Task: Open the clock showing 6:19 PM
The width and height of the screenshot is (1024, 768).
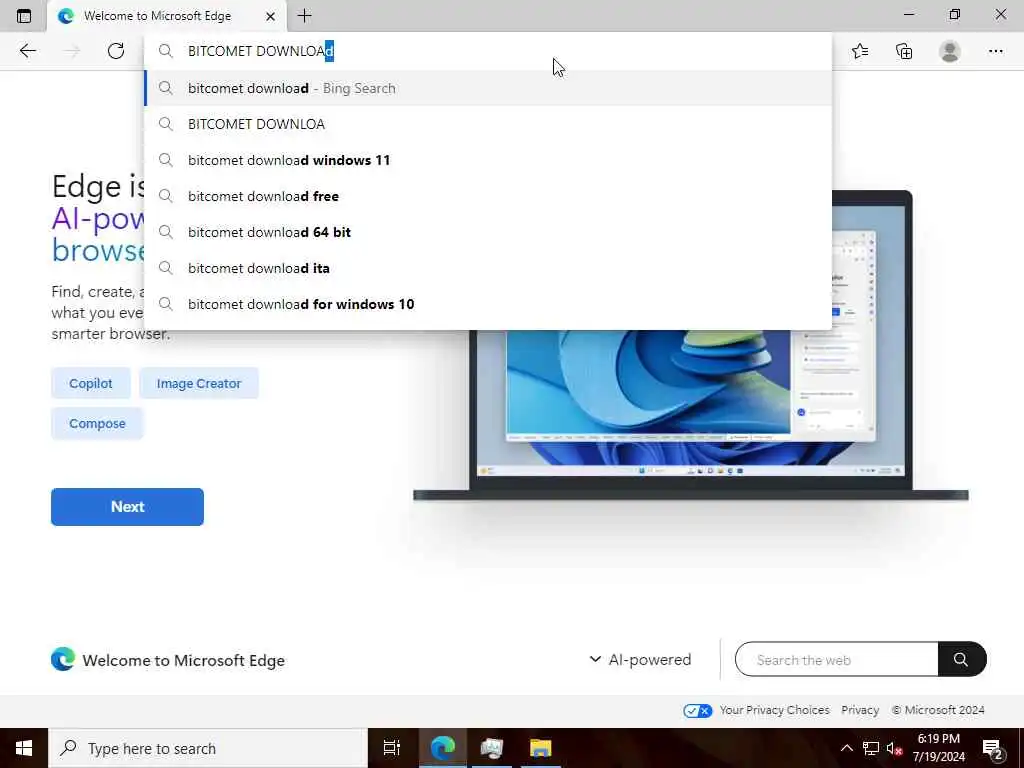Action: (938, 748)
